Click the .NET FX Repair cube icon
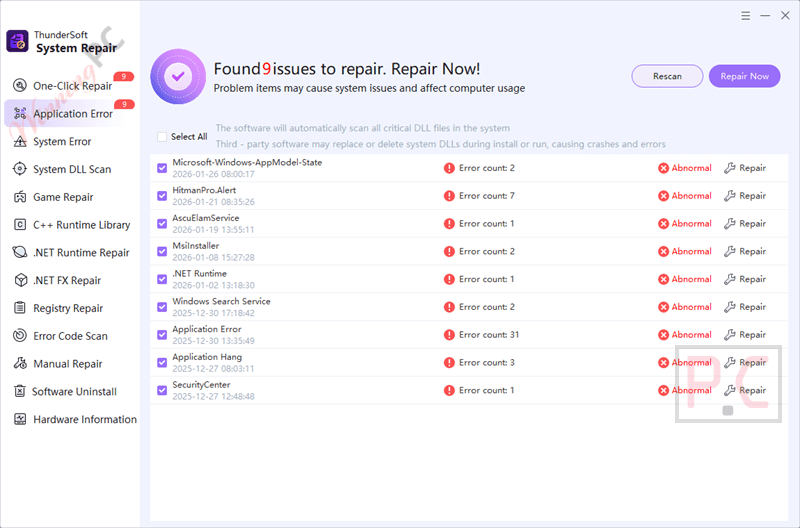Image resolution: width=800 pixels, height=528 pixels. [x=20, y=280]
